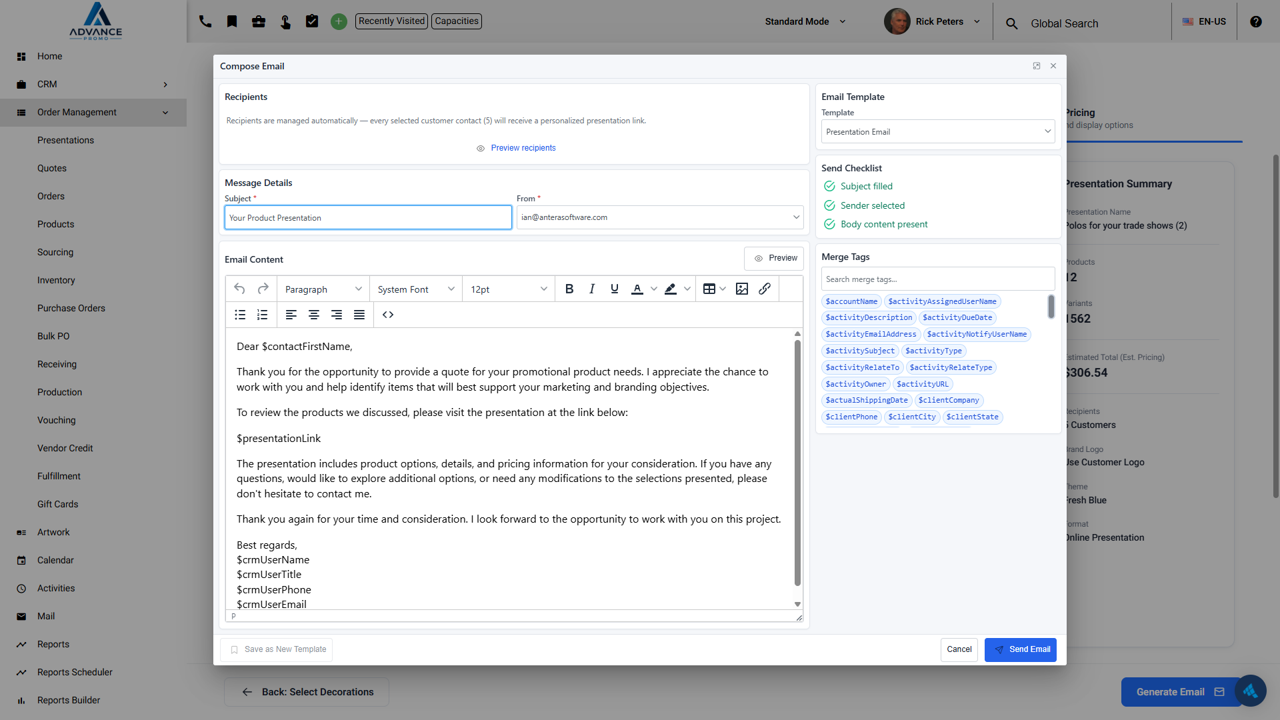Click Preview recipients link
The height and width of the screenshot is (720, 1280).
tap(515, 148)
